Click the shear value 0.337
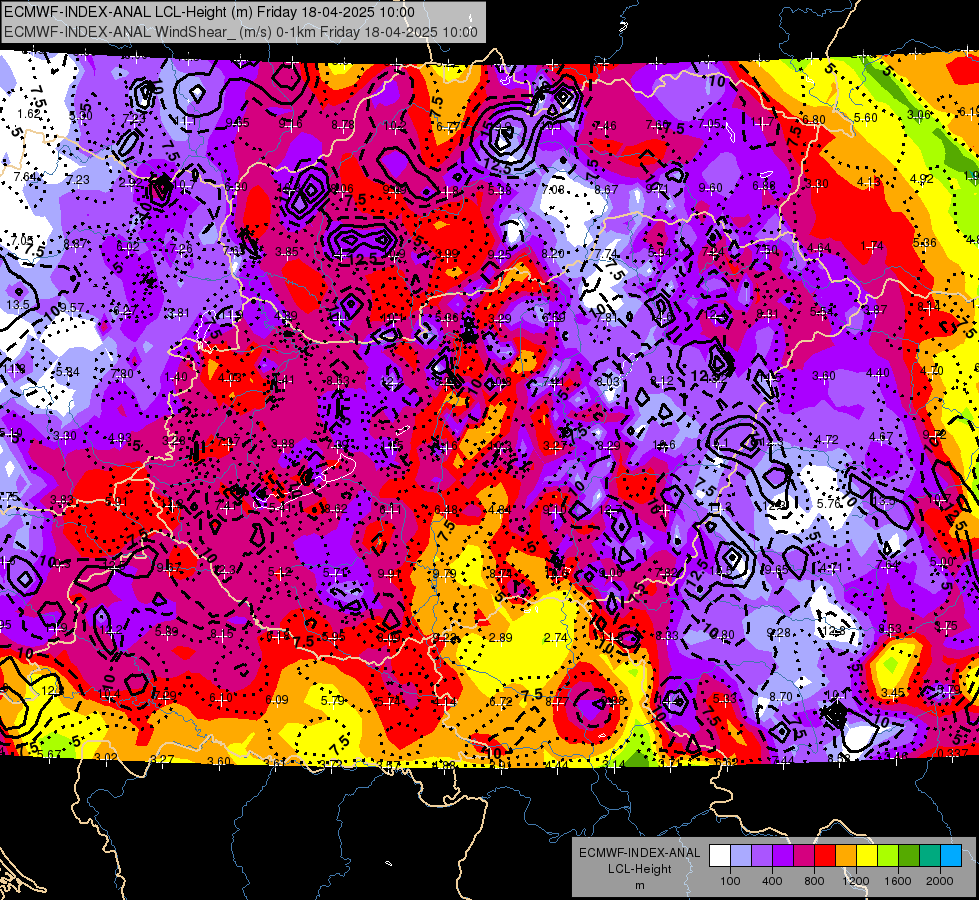979x900 pixels. pyautogui.click(x=953, y=753)
